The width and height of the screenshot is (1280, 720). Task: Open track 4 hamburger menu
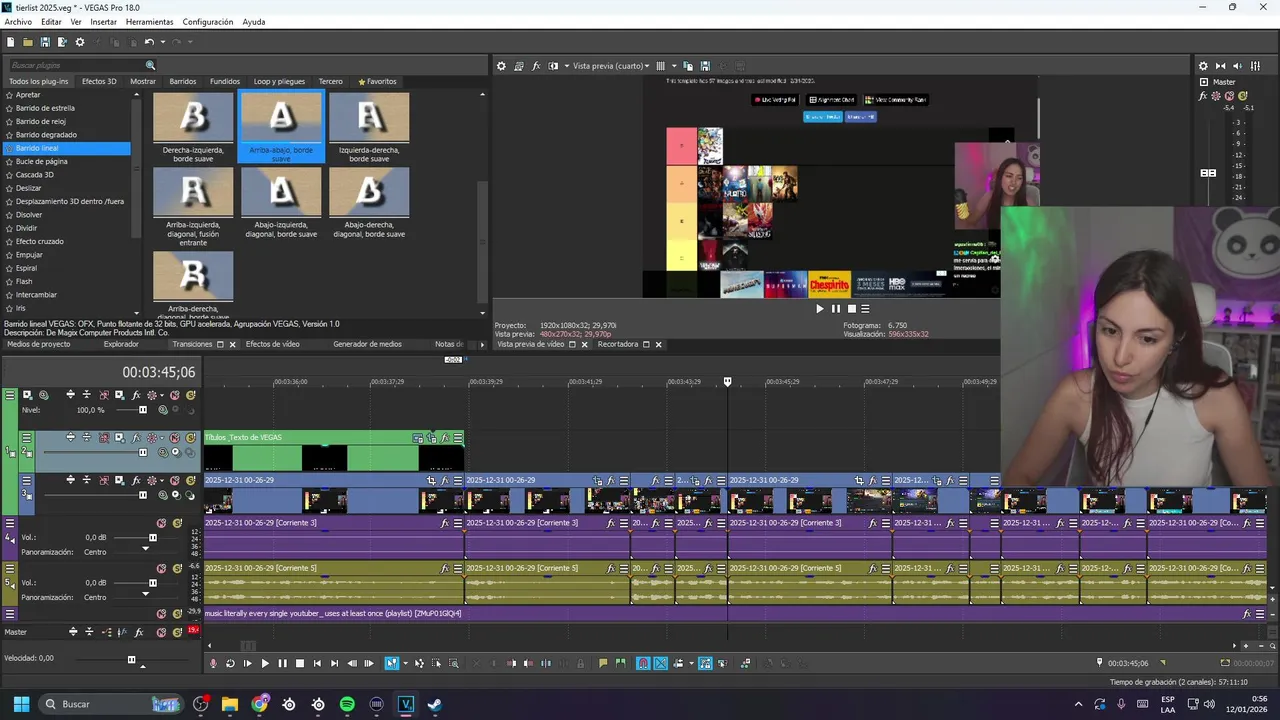click(x=10, y=523)
